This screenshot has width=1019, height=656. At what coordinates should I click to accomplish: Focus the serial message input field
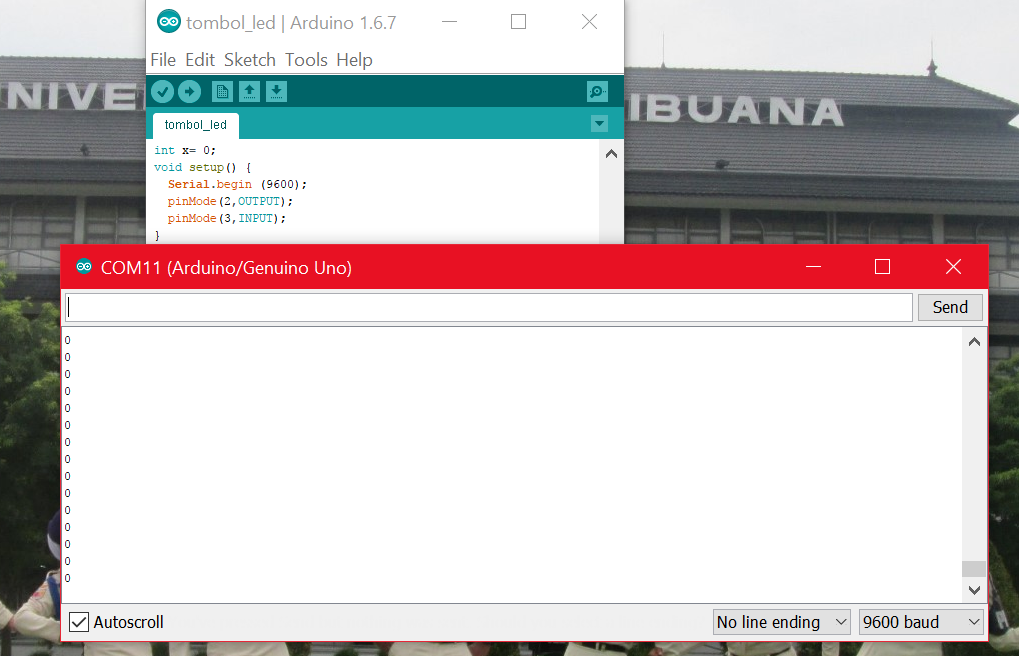(489, 307)
